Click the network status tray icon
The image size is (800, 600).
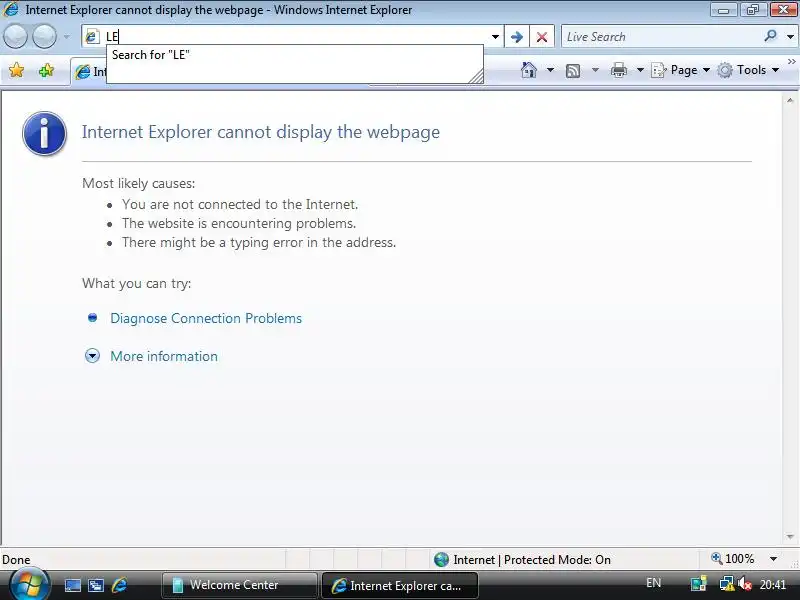click(x=726, y=584)
